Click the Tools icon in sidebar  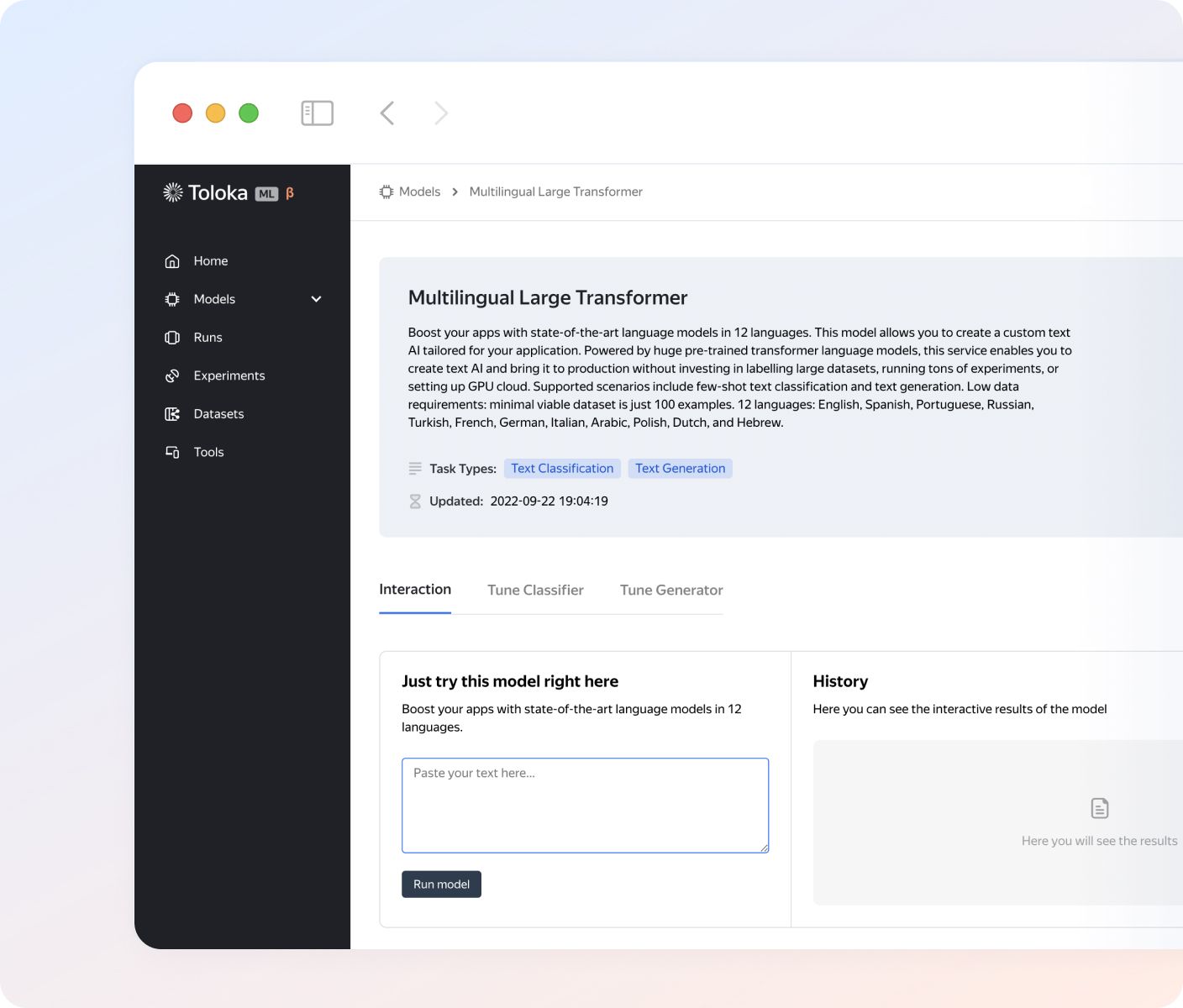coord(172,452)
